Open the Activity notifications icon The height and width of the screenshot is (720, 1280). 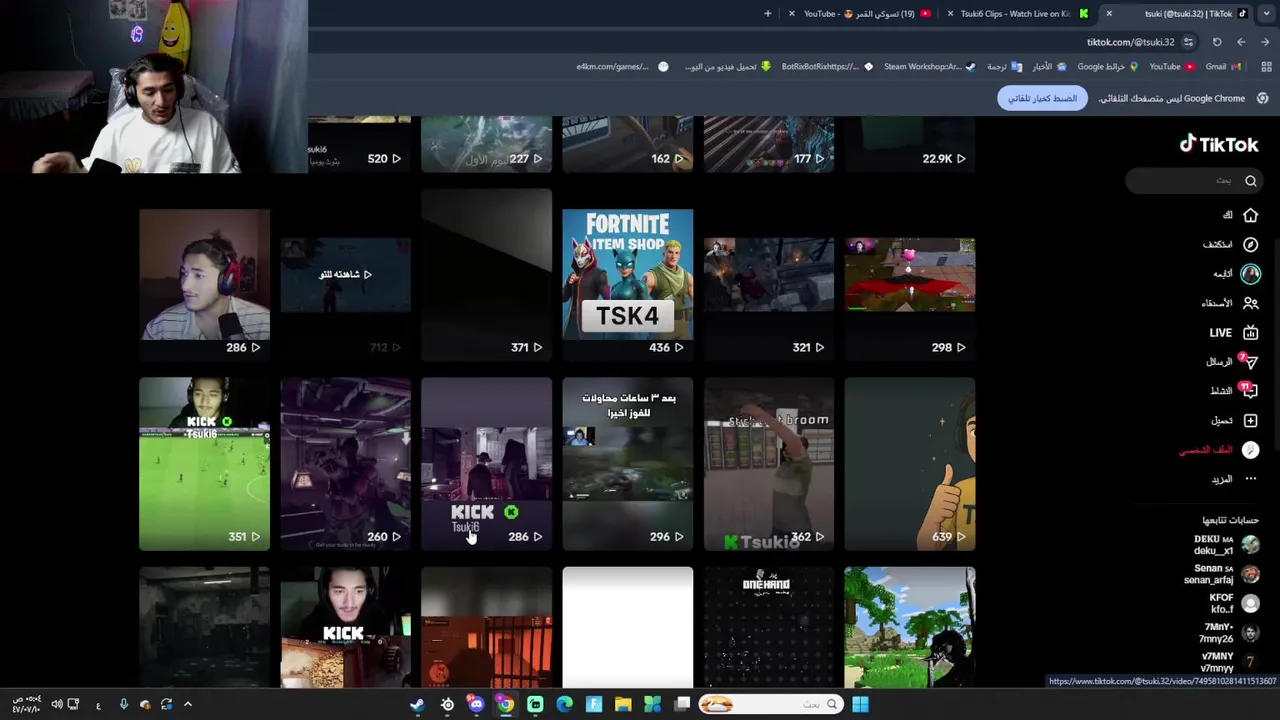pyautogui.click(x=1250, y=391)
